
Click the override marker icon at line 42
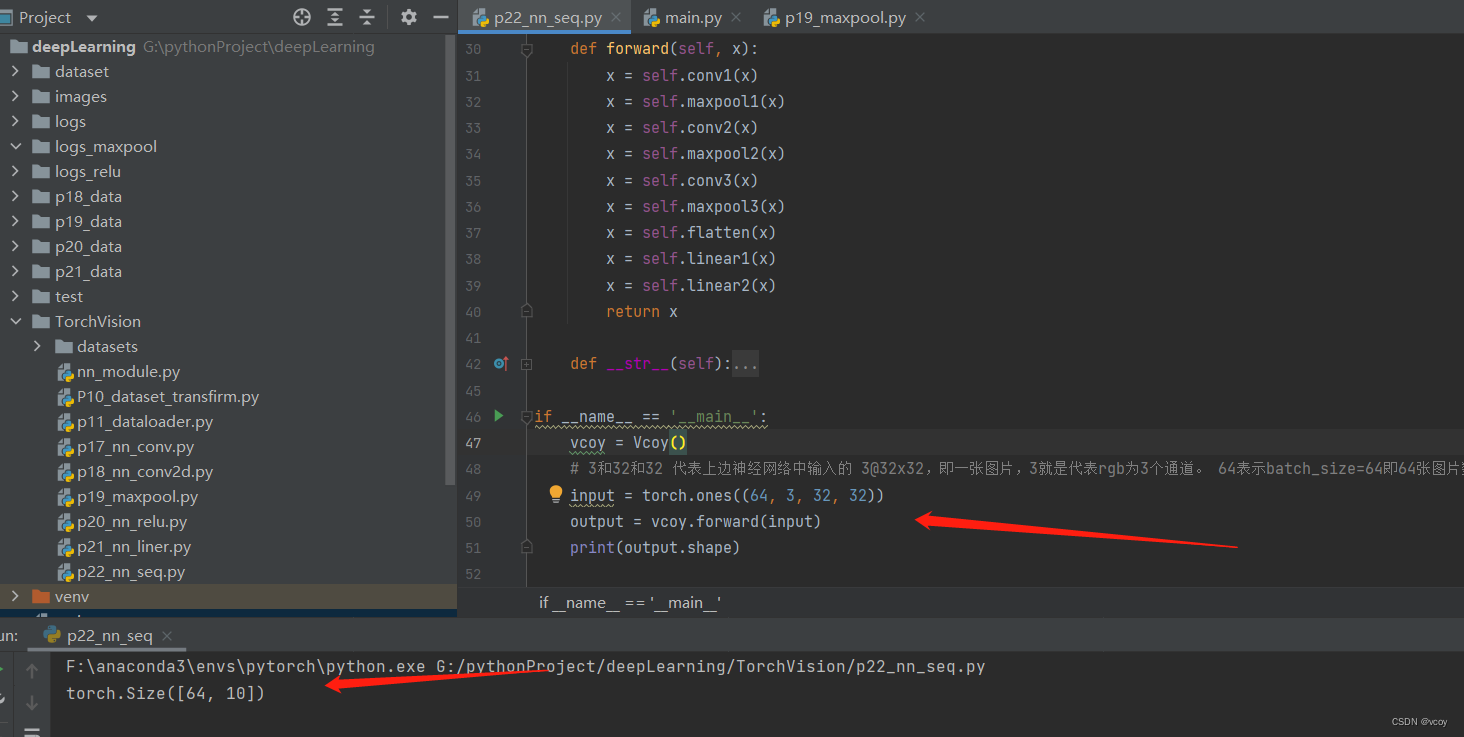(501, 363)
